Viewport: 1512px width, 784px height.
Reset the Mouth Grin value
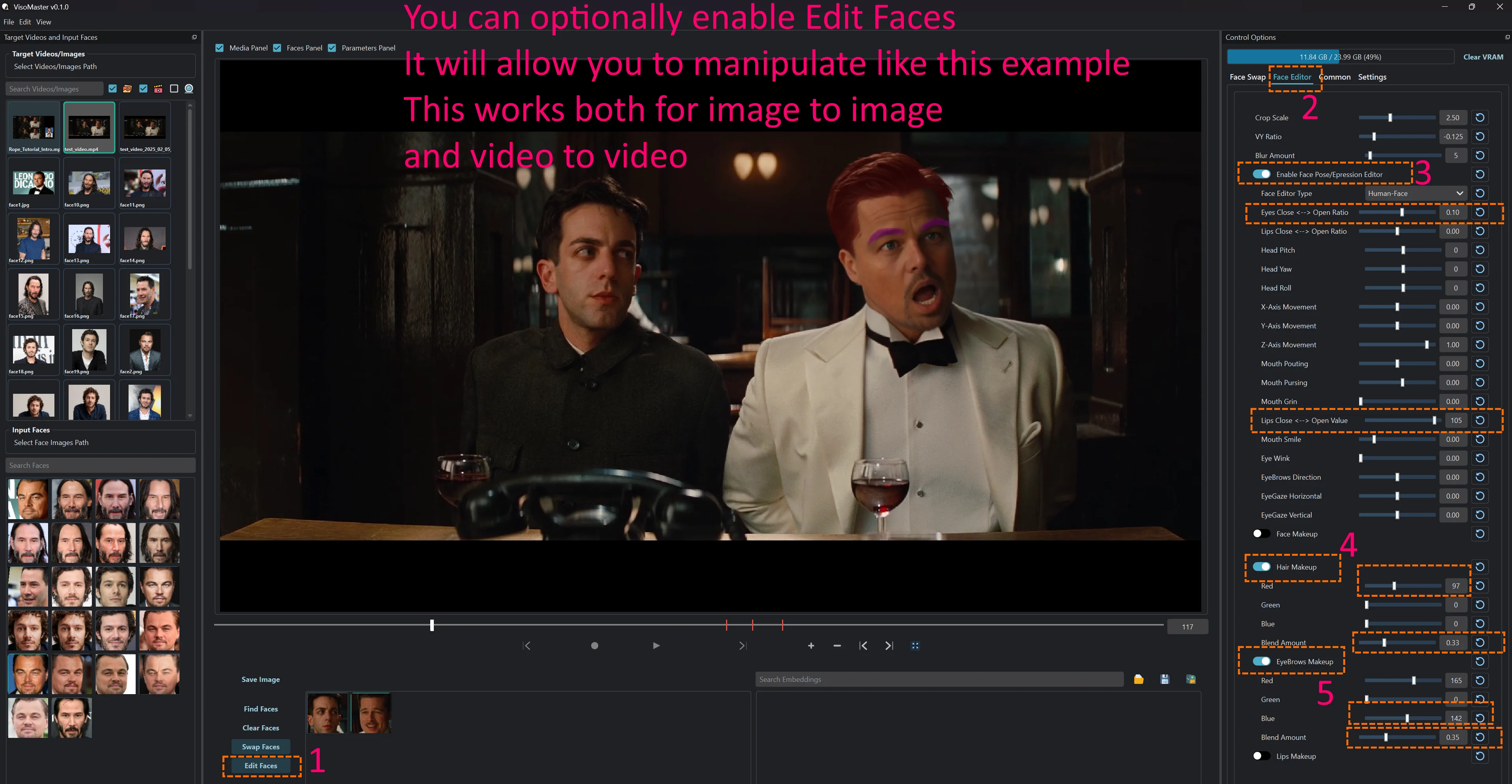1480,401
